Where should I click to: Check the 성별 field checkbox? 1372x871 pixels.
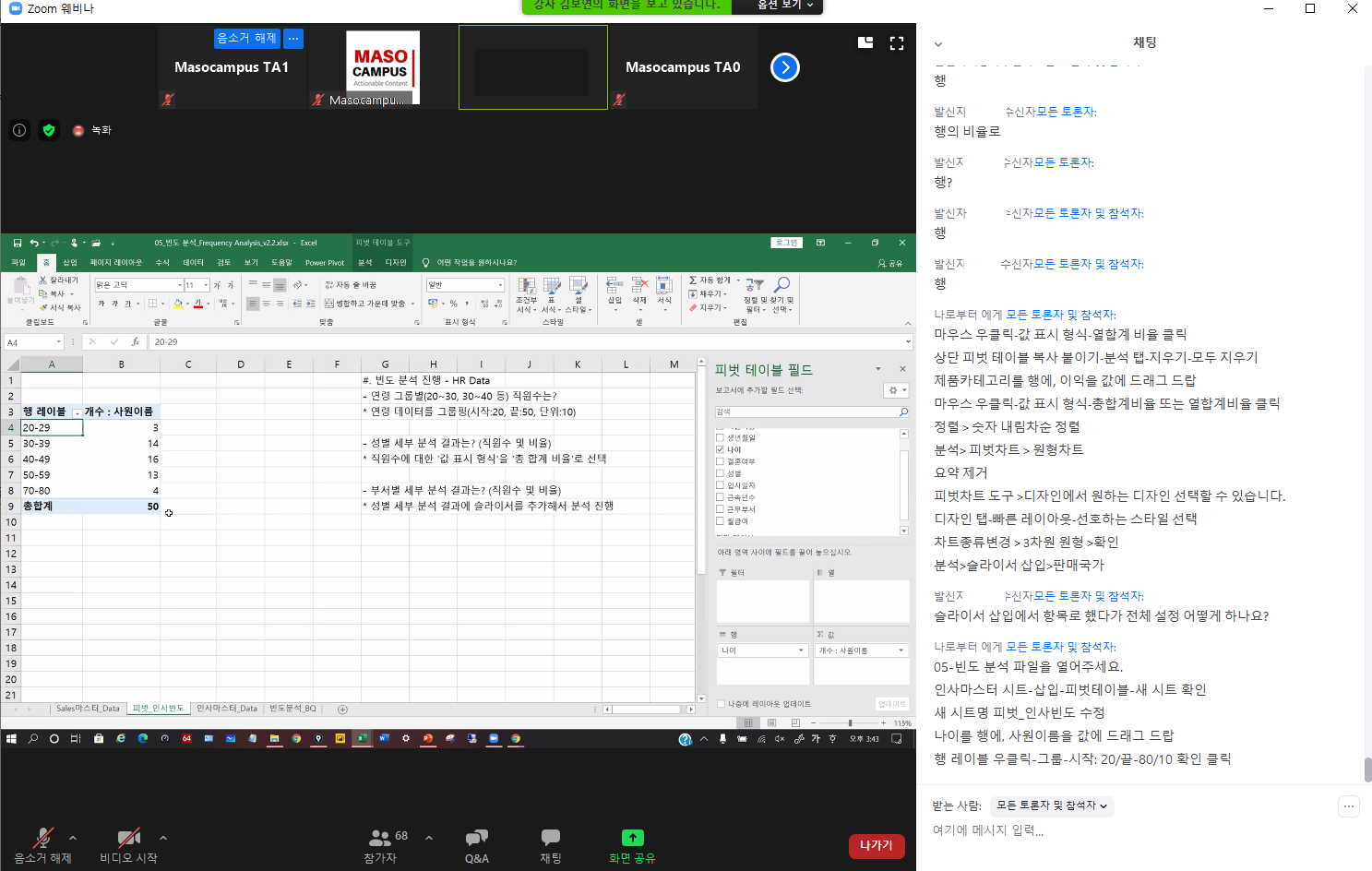click(721, 473)
